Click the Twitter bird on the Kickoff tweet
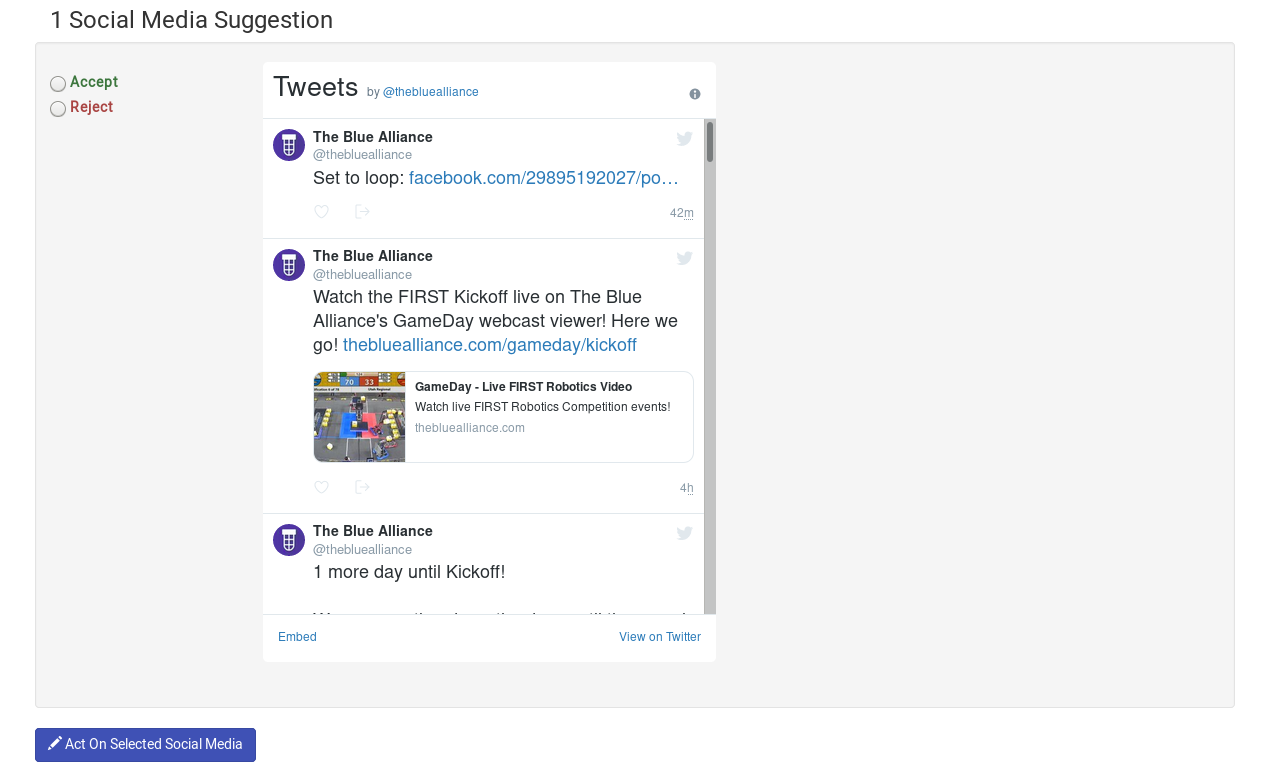 coord(684,258)
